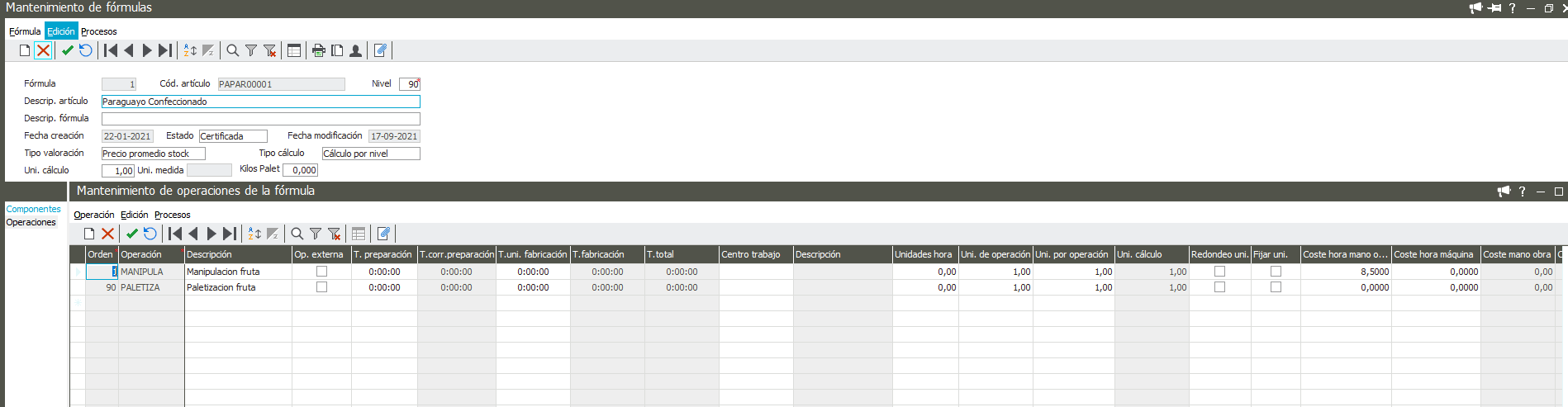Go to last formula record

[165, 50]
